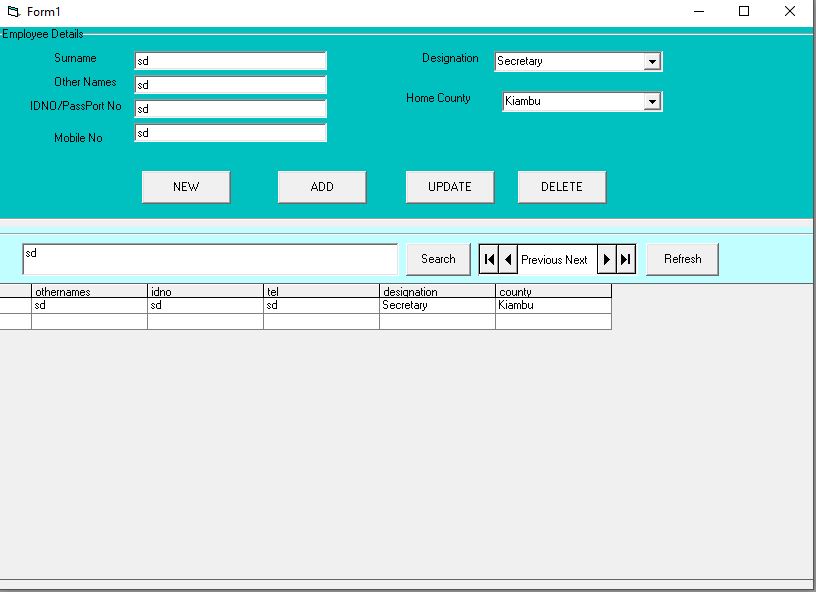
Task: Click the NEW button to clear fields
Action: click(185, 186)
